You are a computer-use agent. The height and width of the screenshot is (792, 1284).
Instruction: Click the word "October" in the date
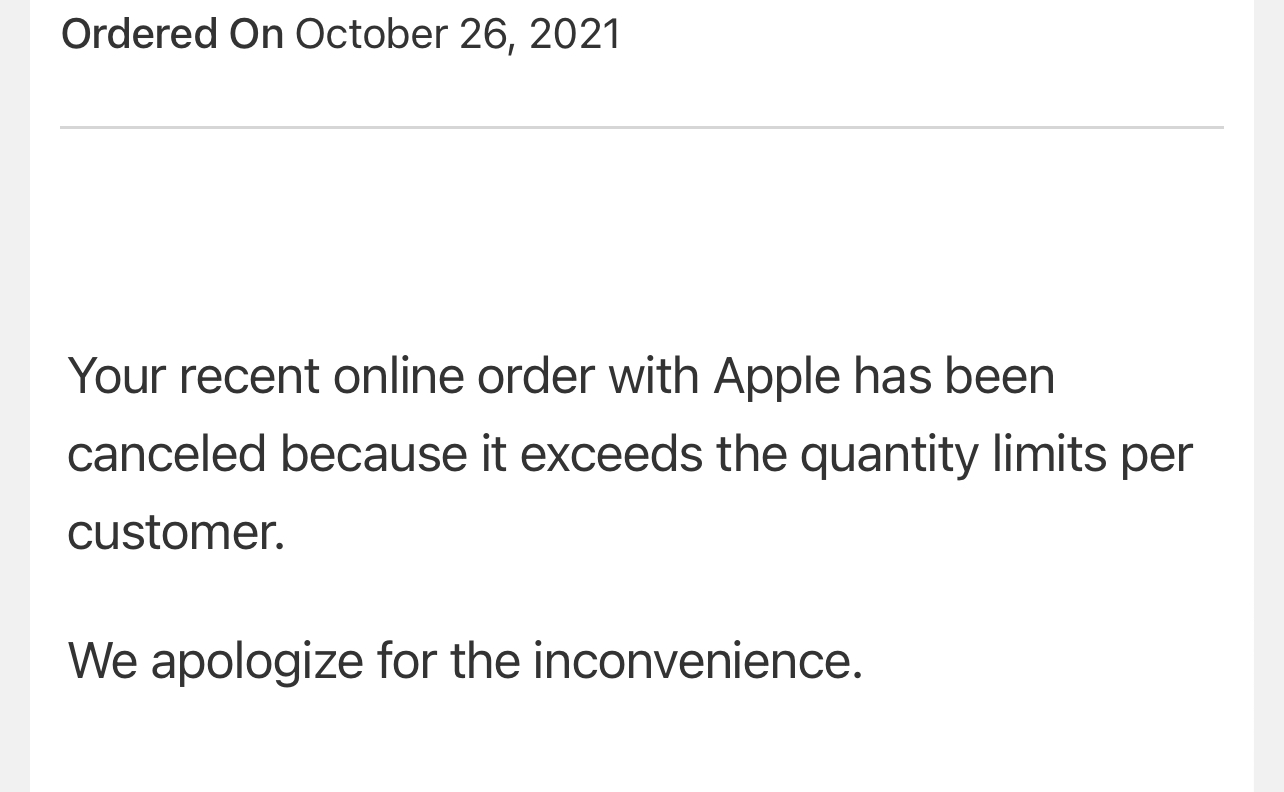(x=370, y=34)
